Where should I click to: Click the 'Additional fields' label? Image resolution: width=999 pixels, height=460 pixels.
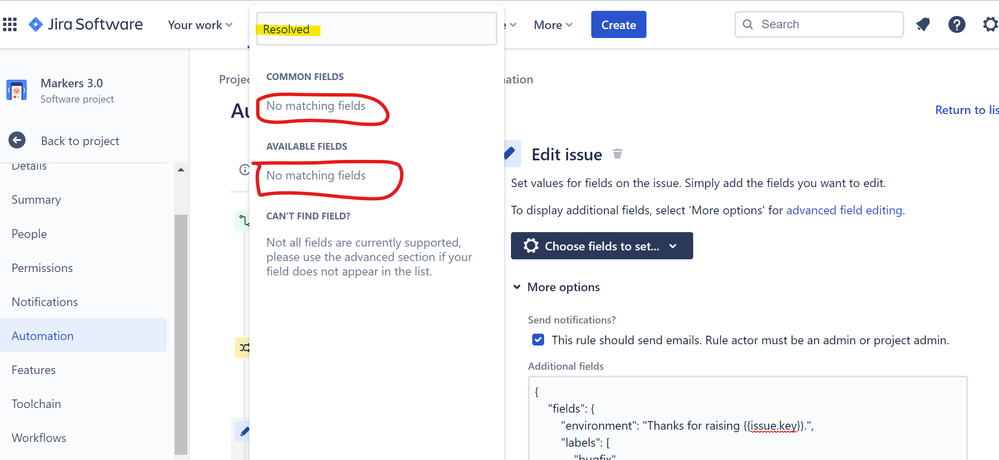point(566,366)
